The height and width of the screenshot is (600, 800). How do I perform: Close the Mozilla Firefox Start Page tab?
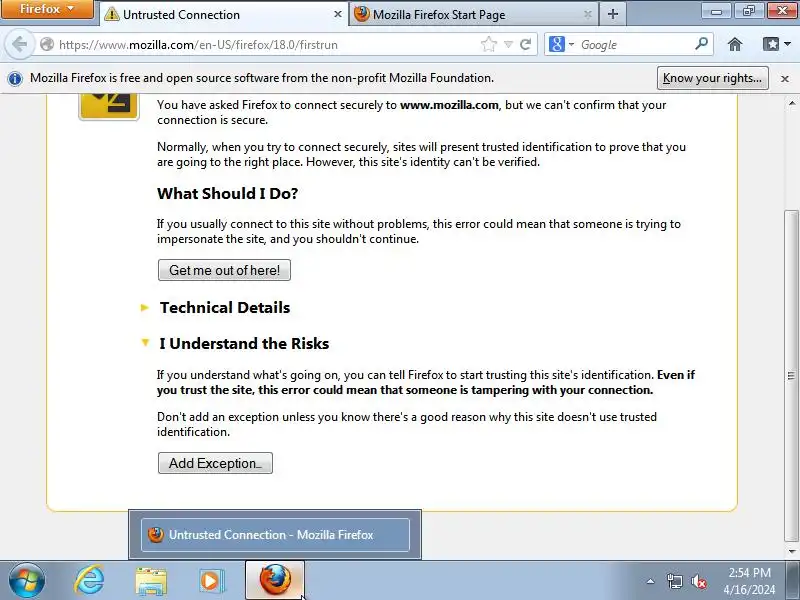588,14
